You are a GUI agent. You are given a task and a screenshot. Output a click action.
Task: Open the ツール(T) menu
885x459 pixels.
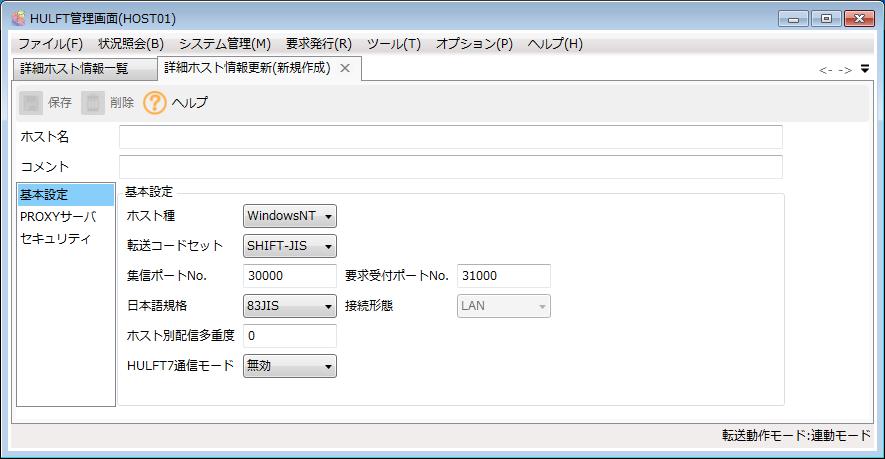point(394,44)
